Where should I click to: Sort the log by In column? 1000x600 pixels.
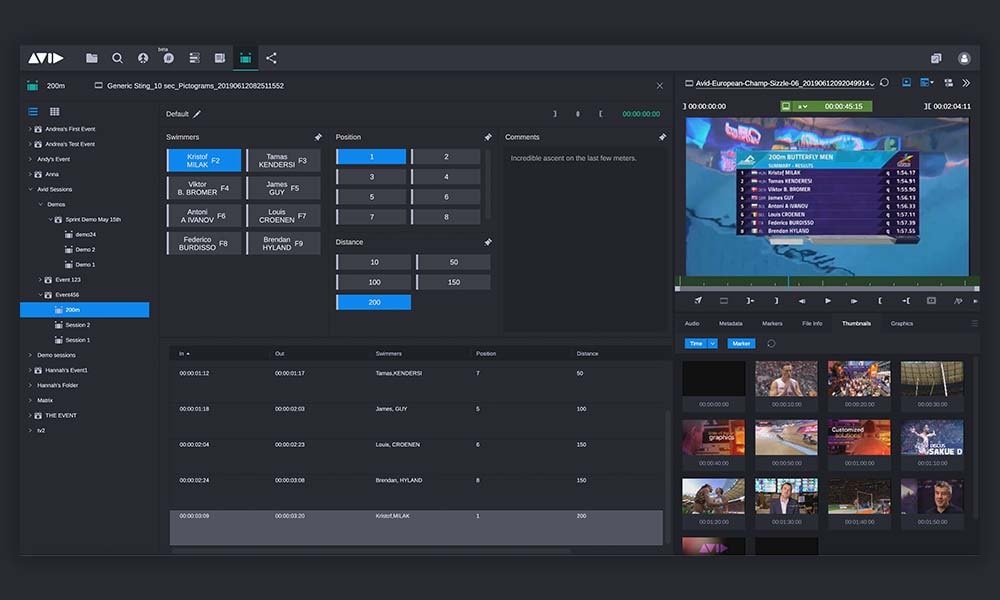(x=184, y=354)
